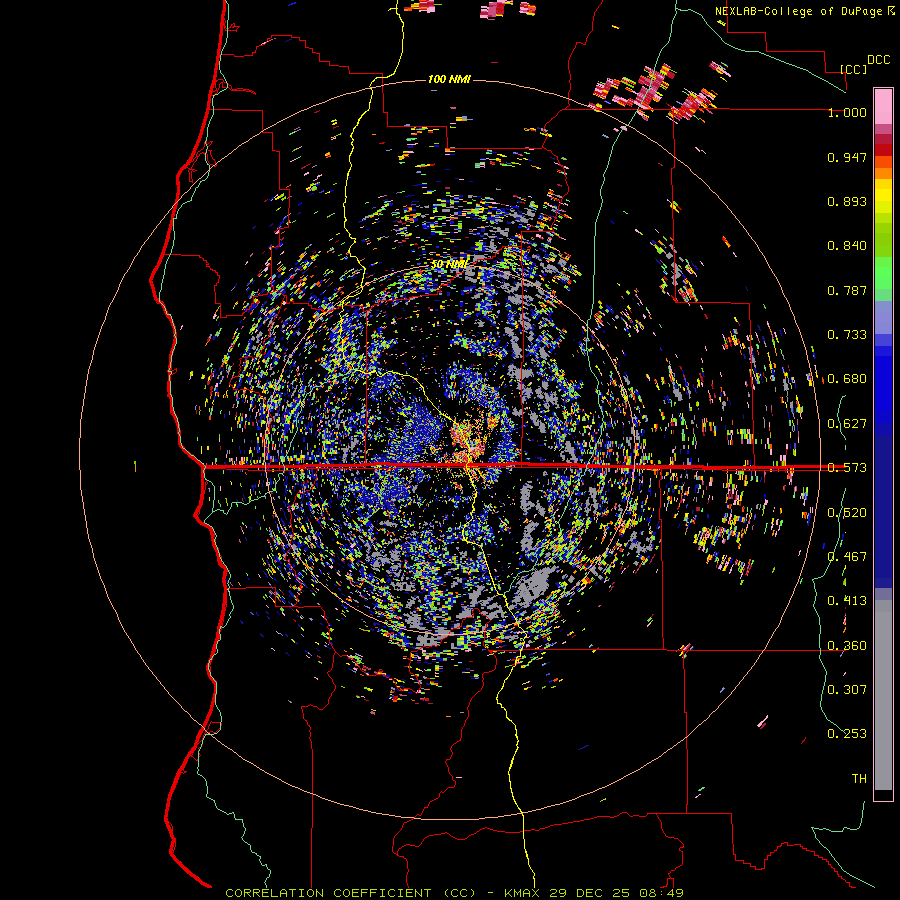
Task: Click the 100 NMI range ring label
Action: [449, 79]
